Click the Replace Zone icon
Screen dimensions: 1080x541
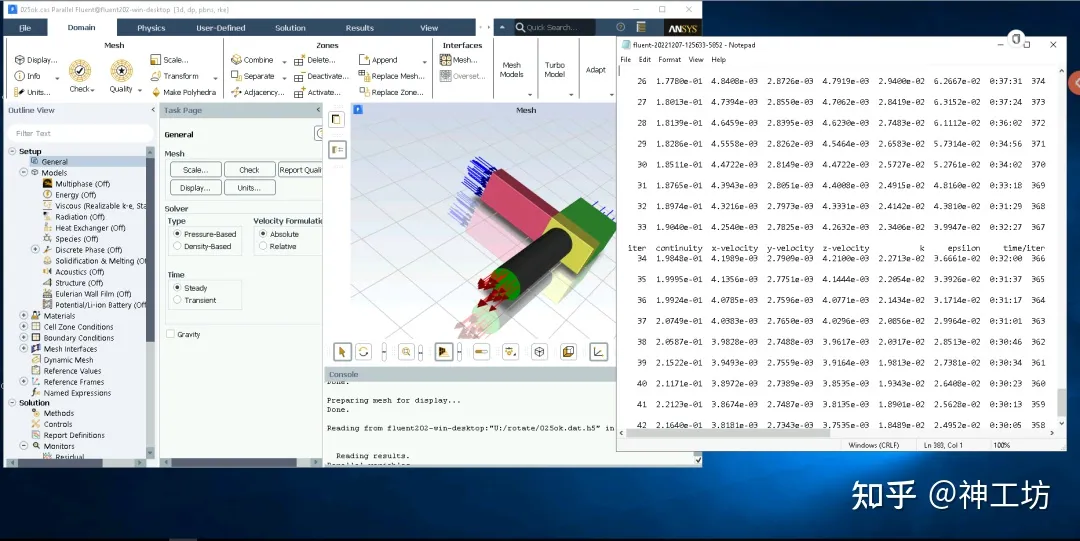[x=364, y=92]
